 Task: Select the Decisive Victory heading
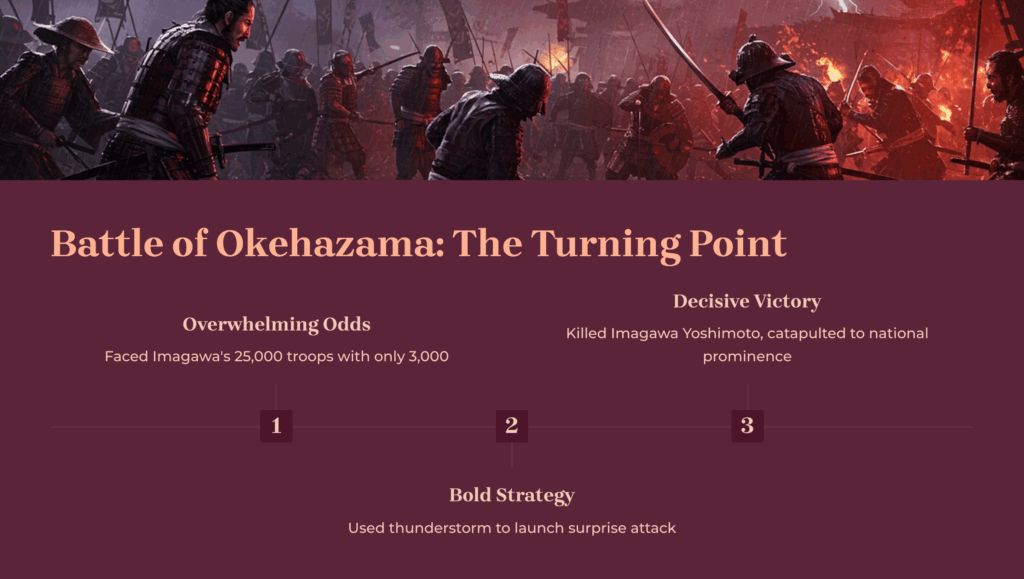click(x=747, y=302)
